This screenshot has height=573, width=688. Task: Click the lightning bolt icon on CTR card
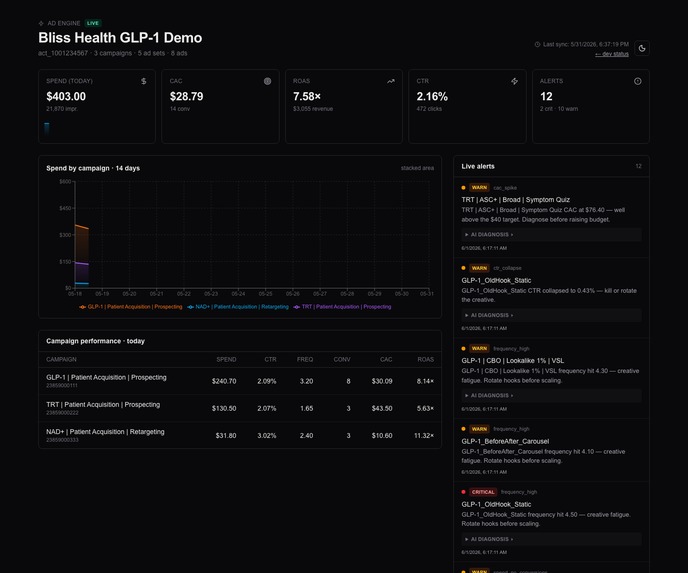click(x=514, y=81)
